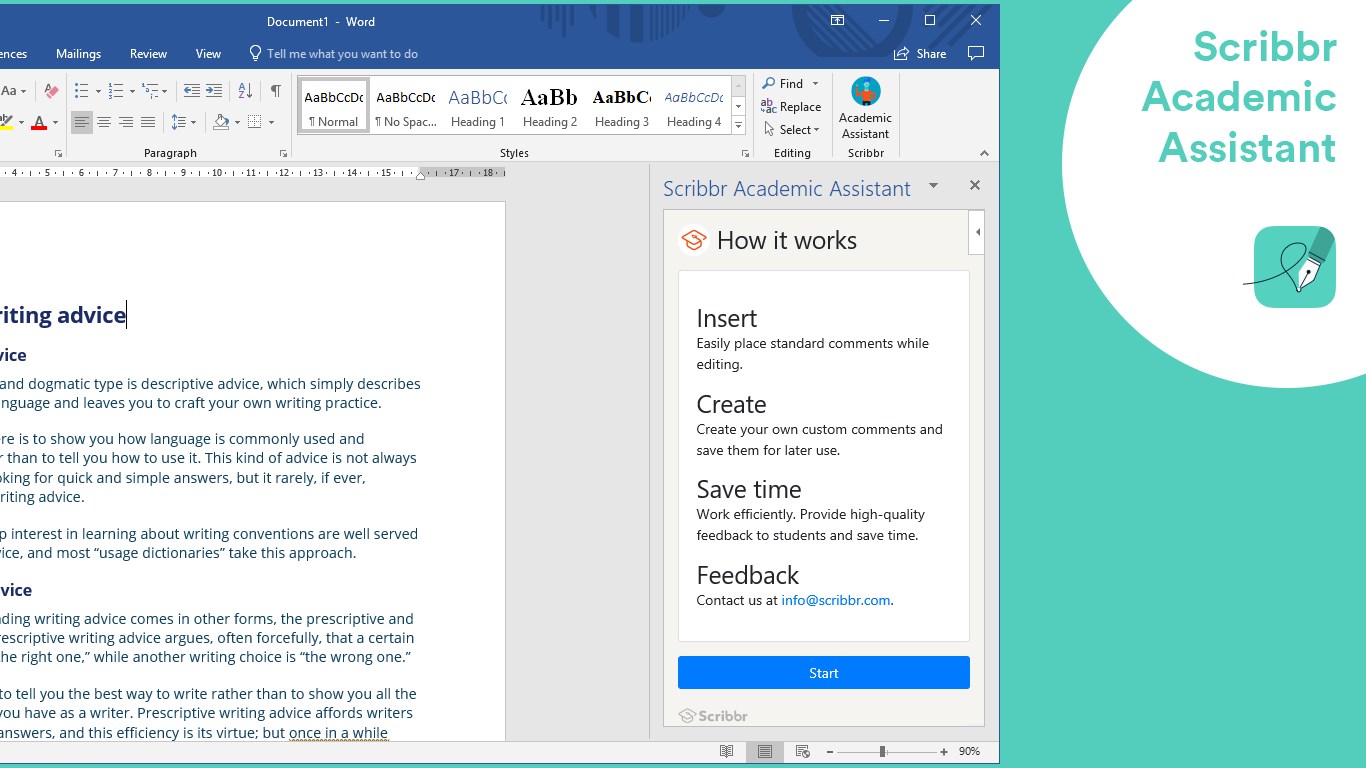
Task: Open the View tab
Action: (x=208, y=54)
